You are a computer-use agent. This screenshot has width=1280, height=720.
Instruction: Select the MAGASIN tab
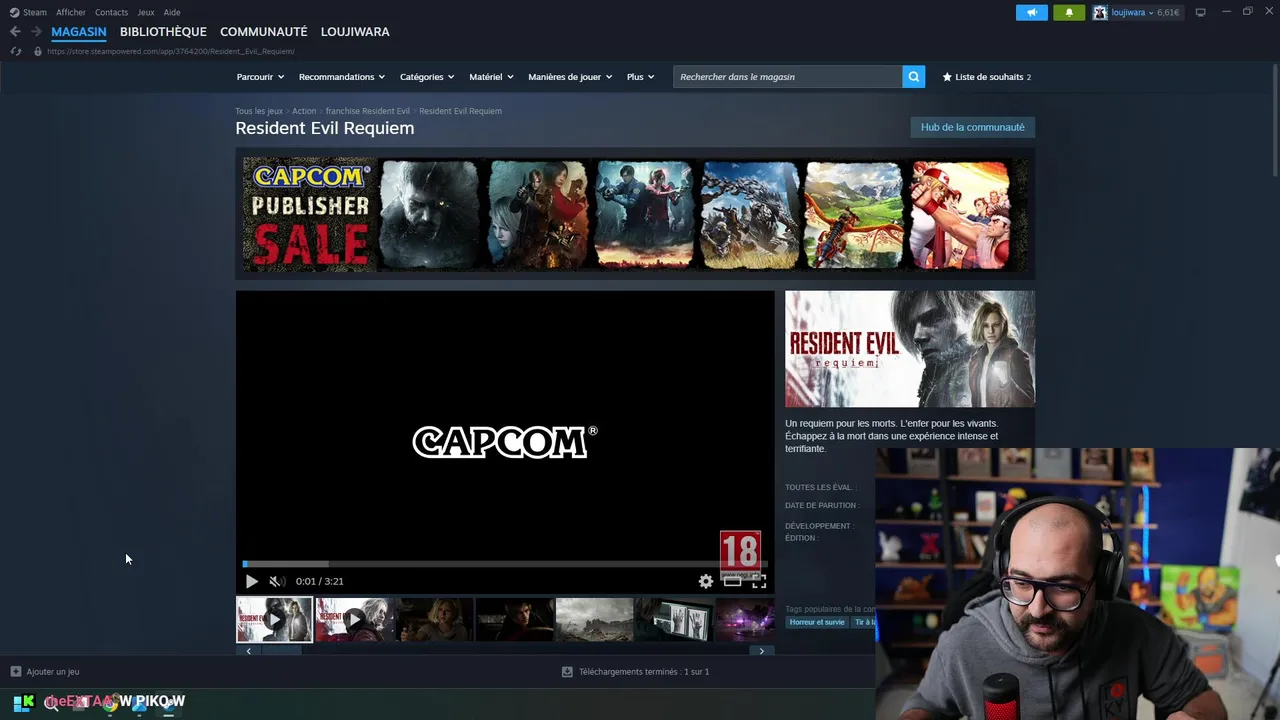tap(79, 32)
